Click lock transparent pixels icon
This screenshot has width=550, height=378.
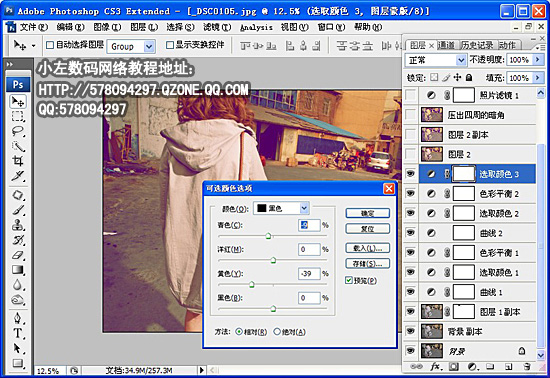click(x=434, y=77)
